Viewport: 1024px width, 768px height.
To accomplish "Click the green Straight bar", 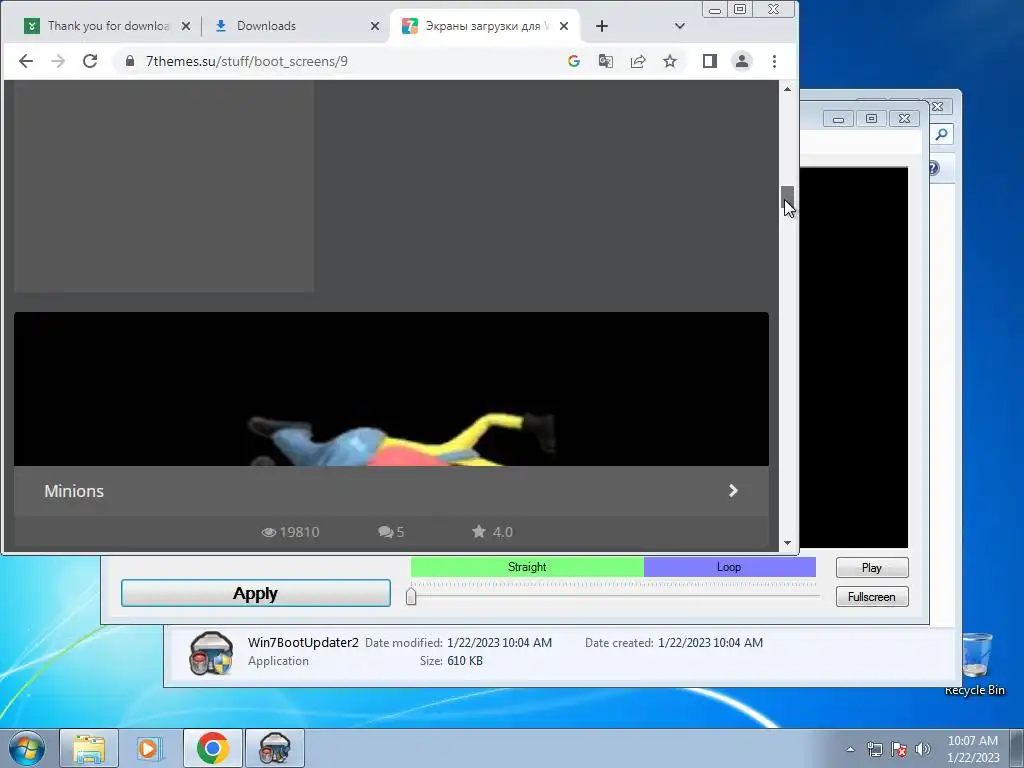I will pos(527,567).
